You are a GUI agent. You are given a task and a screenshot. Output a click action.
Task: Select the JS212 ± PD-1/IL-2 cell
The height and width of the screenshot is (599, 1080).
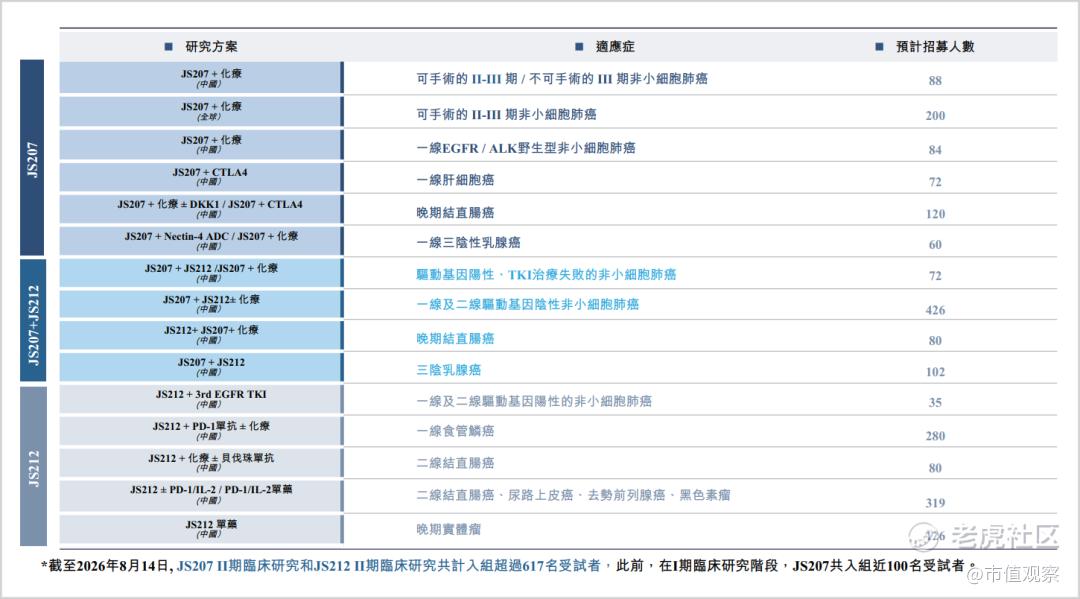click(x=201, y=494)
